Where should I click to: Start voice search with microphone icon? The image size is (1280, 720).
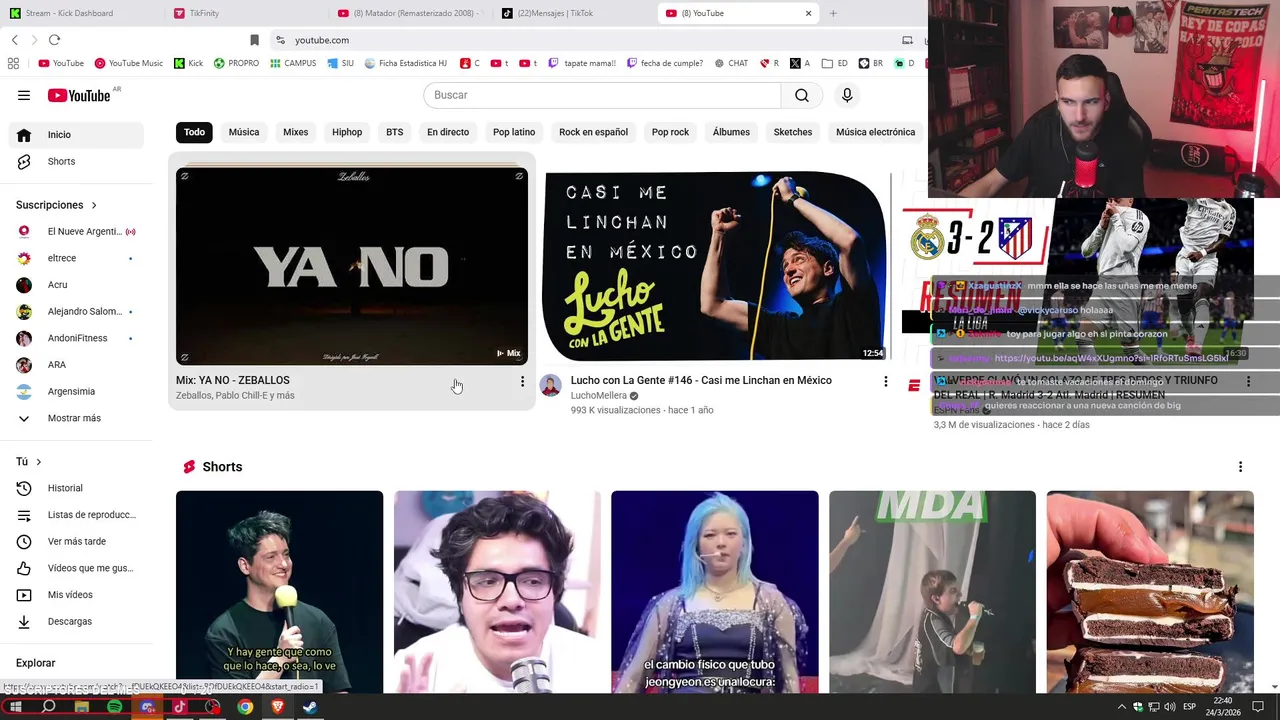(x=847, y=95)
